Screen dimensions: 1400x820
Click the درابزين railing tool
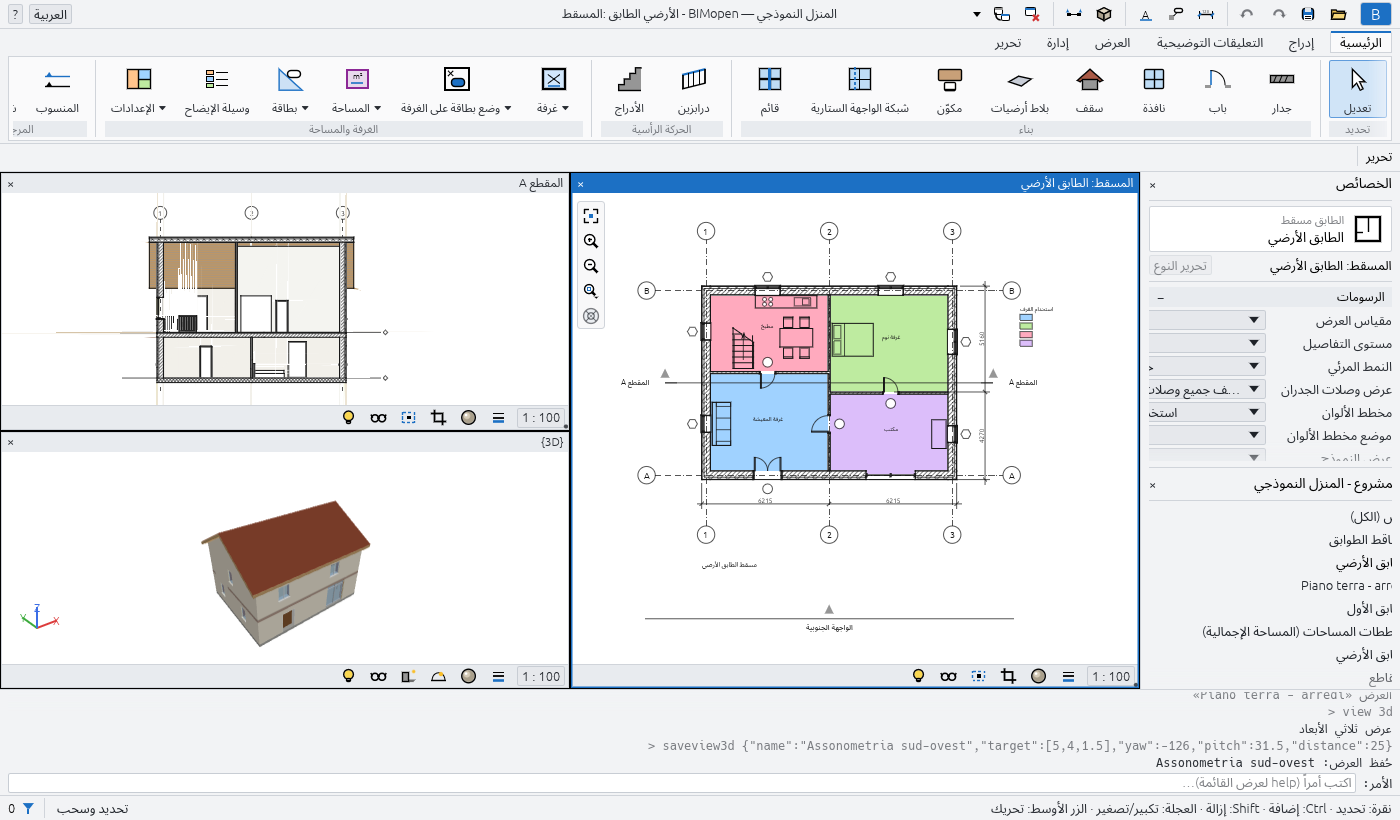point(693,89)
